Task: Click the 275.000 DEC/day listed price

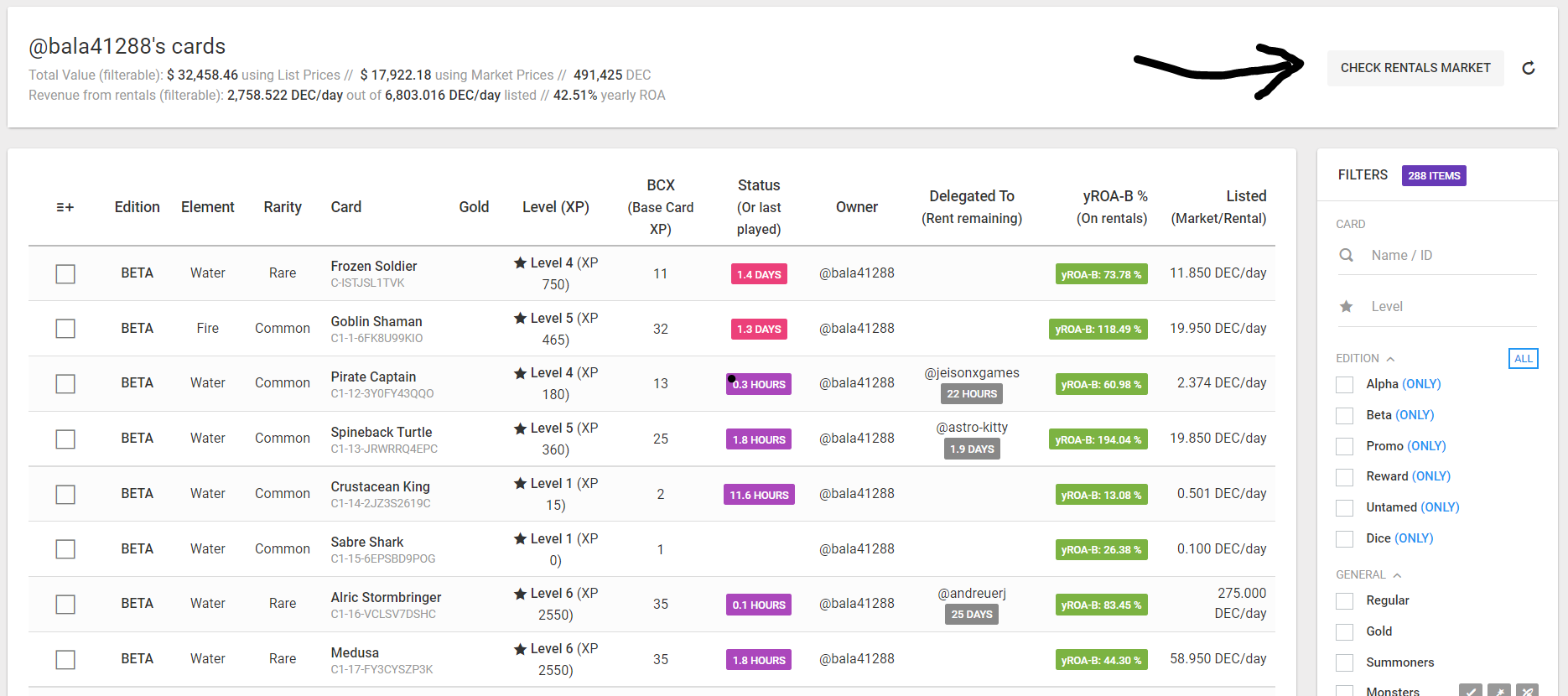Action: (1240, 603)
